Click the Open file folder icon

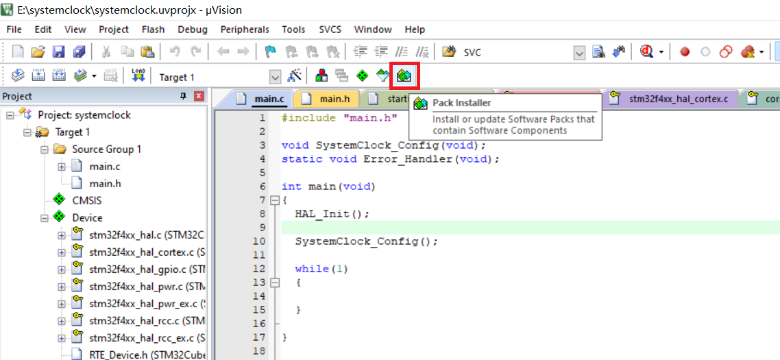pos(38,52)
